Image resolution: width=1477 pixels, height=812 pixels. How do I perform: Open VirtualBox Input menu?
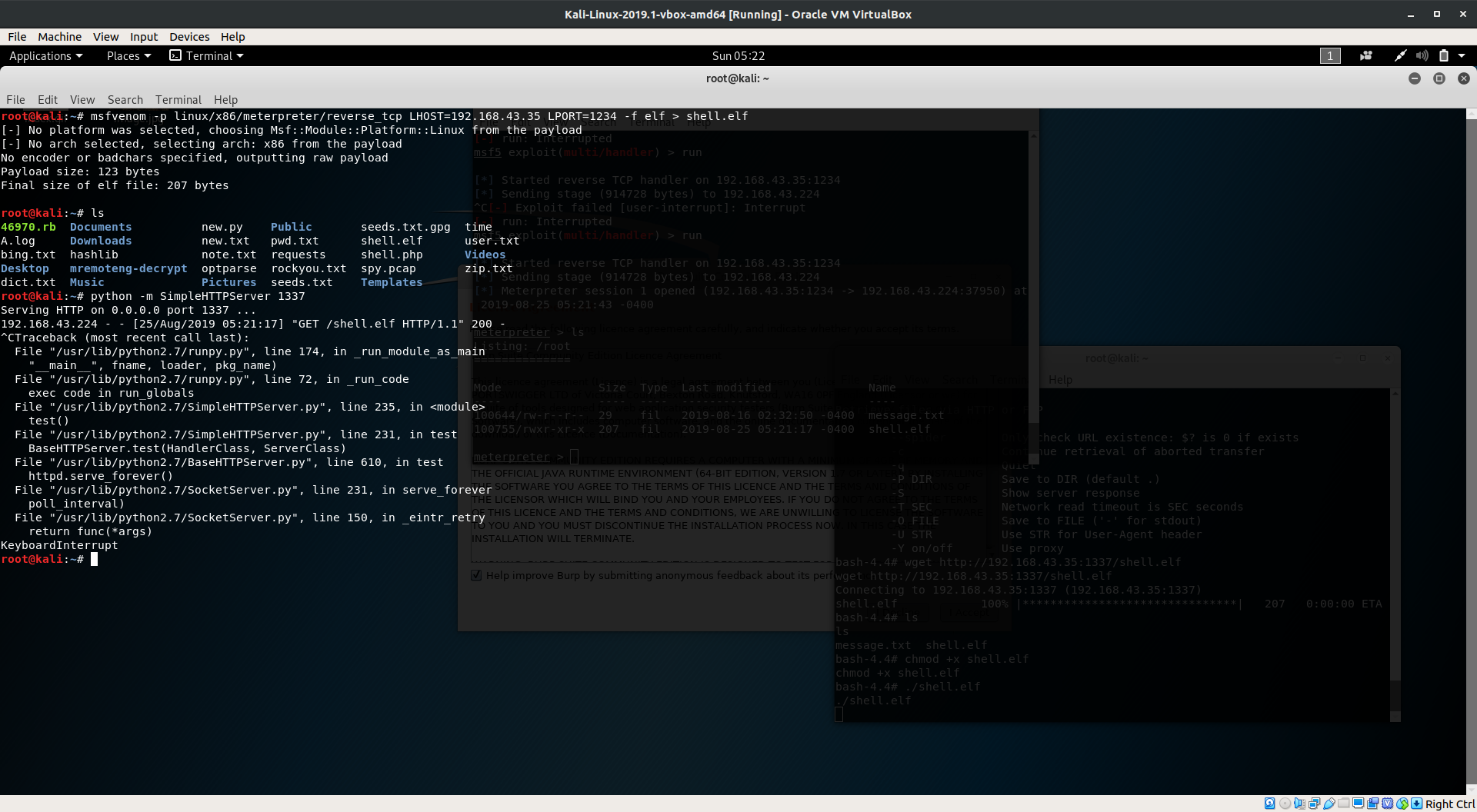coord(143,36)
